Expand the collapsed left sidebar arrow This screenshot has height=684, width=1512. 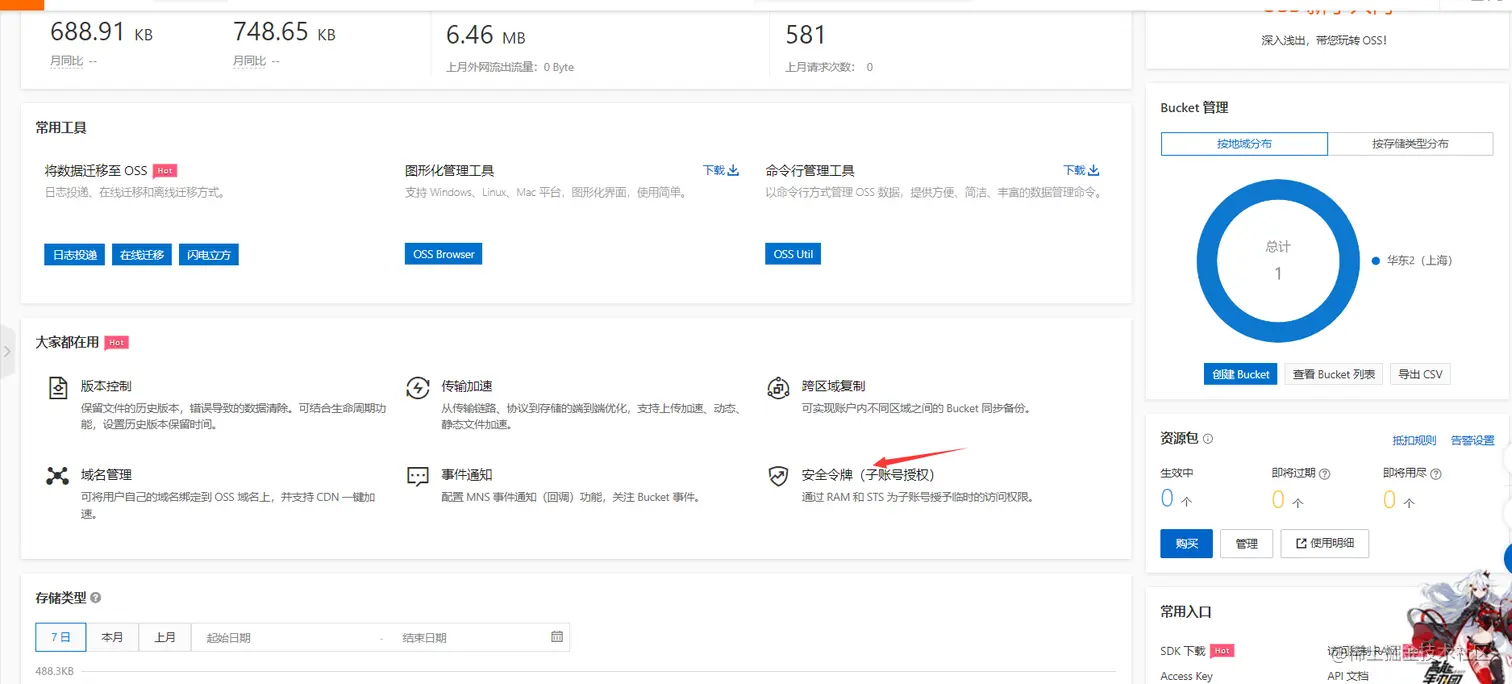pos(7,352)
